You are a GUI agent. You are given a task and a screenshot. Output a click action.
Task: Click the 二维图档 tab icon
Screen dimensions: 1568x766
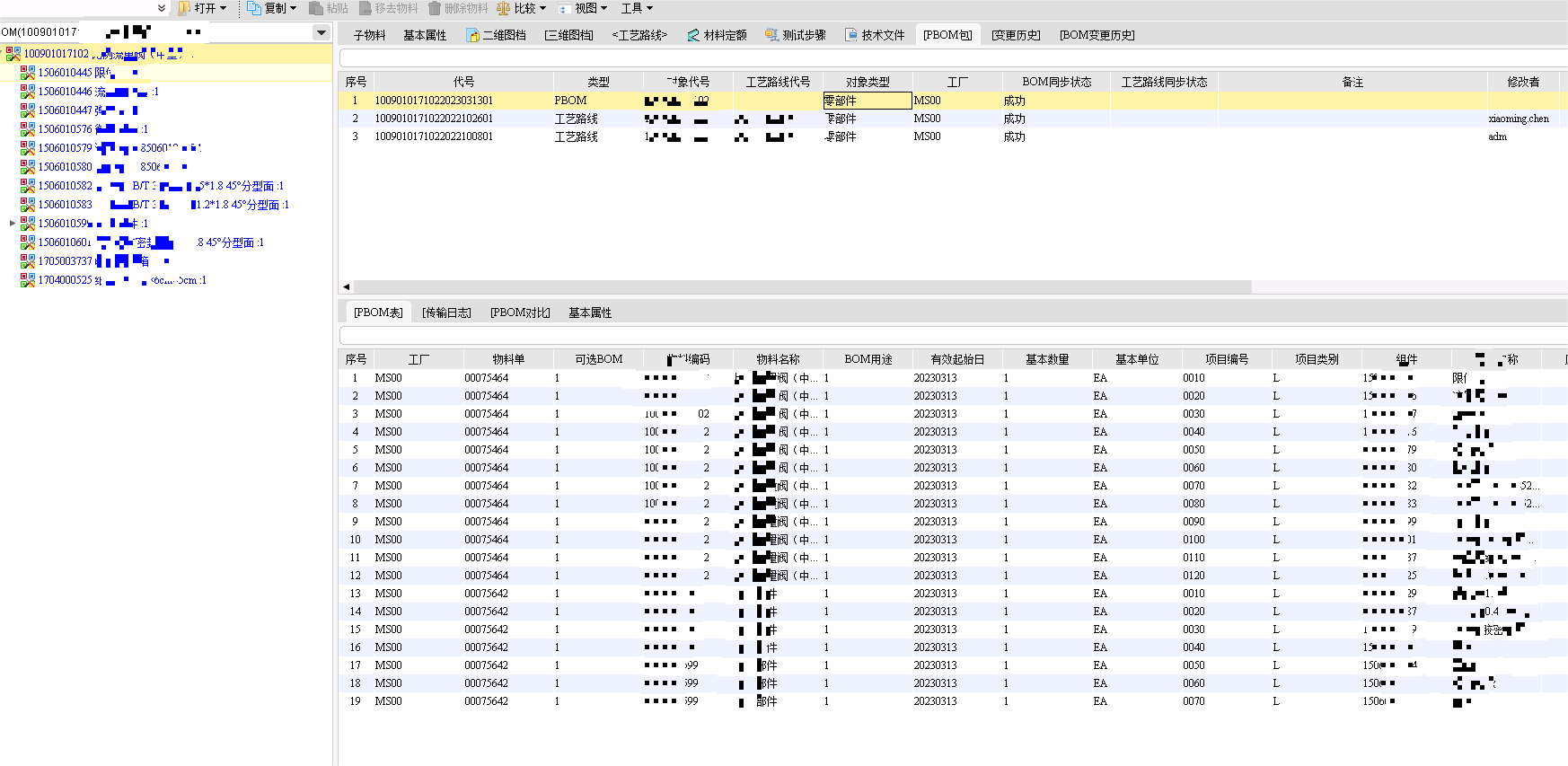click(x=473, y=35)
